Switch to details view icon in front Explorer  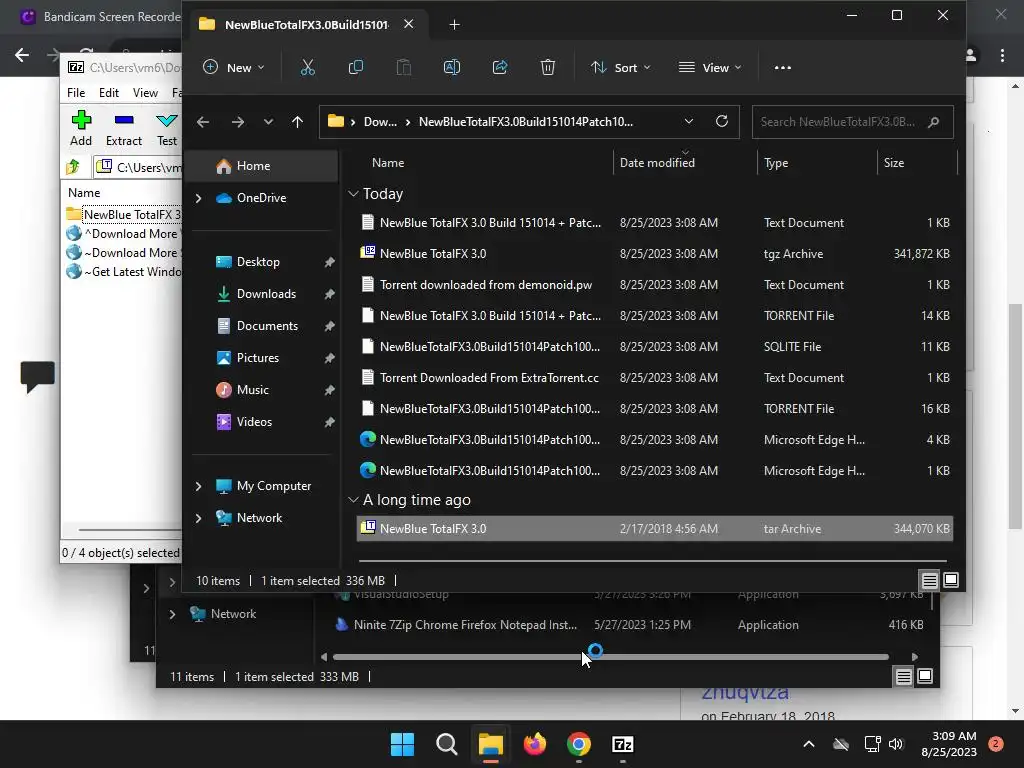[x=929, y=581]
